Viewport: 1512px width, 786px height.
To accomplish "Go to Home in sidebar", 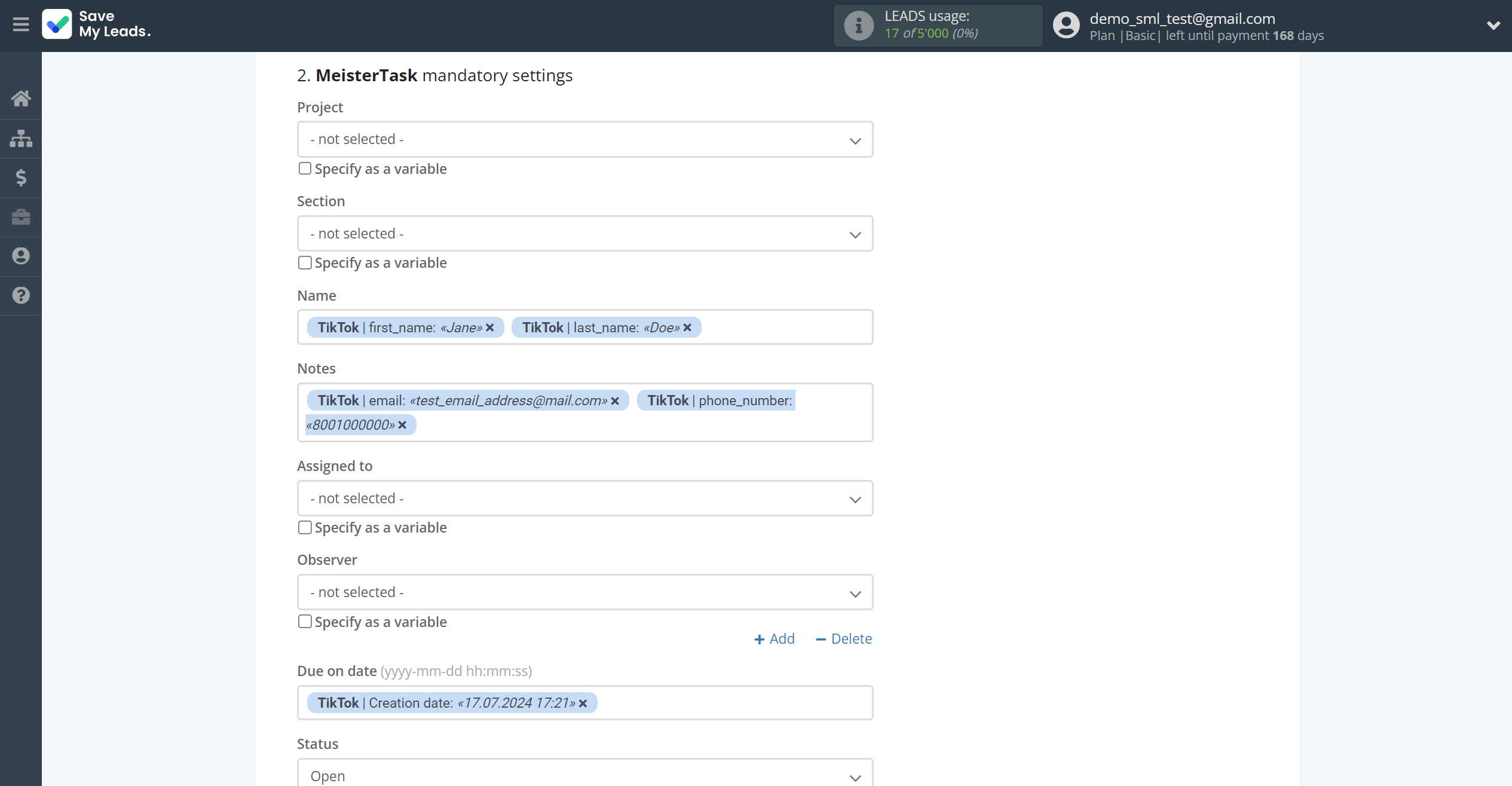I will (x=21, y=99).
